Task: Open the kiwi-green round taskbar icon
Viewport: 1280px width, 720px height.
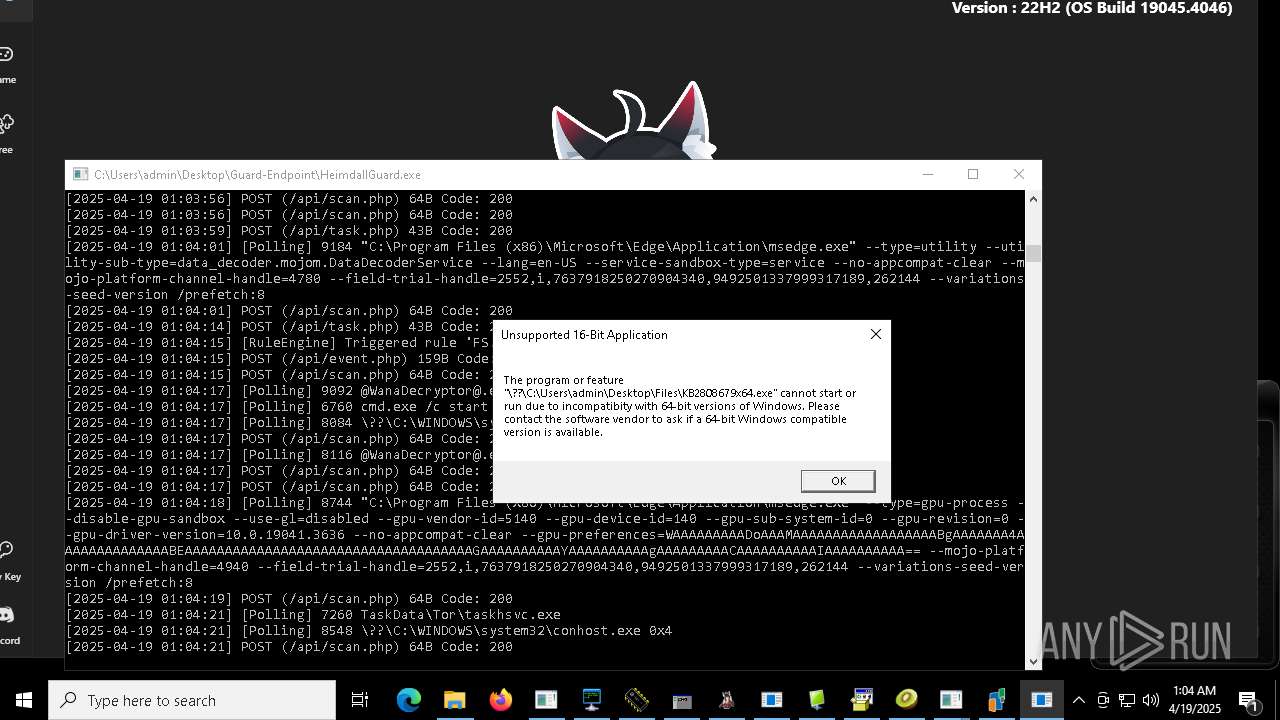Action: (x=907, y=700)
